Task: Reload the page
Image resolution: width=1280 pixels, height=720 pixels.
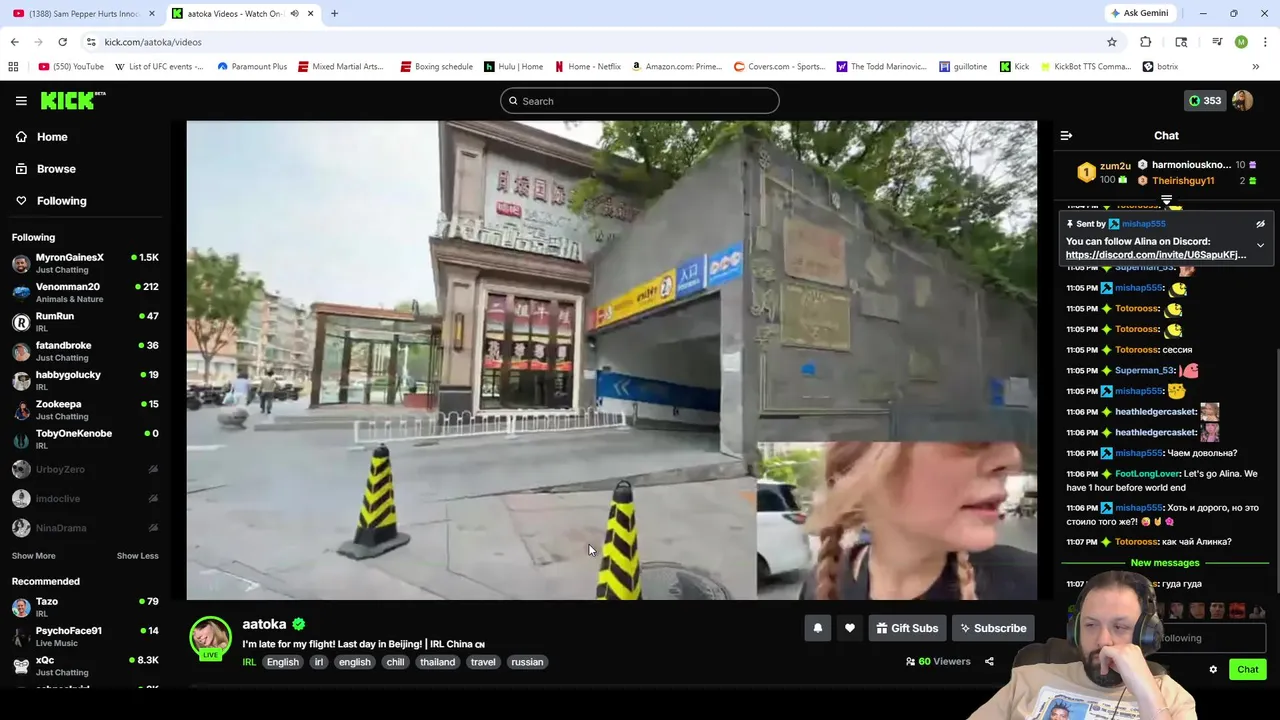Action: coord(62,42)
